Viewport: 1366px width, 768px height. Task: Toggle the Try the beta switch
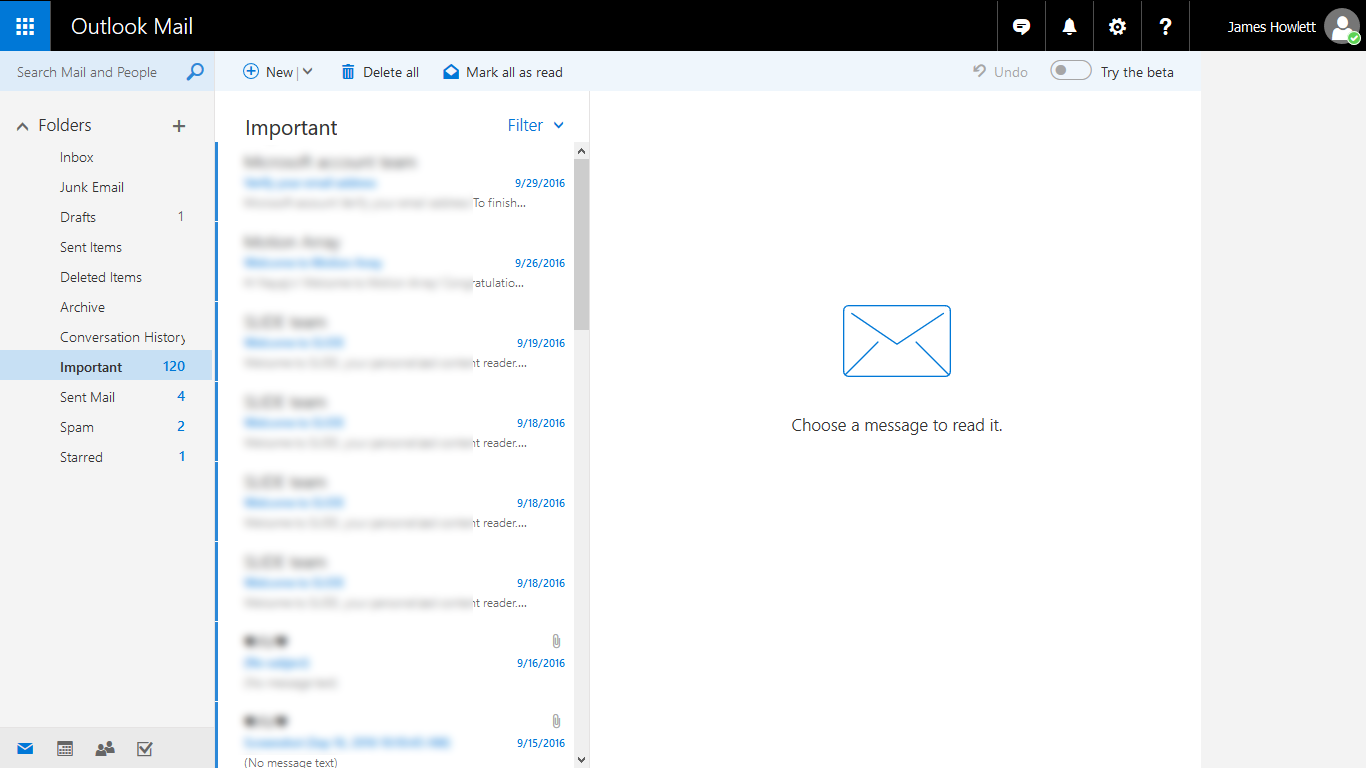click(x=1070, y=71)
